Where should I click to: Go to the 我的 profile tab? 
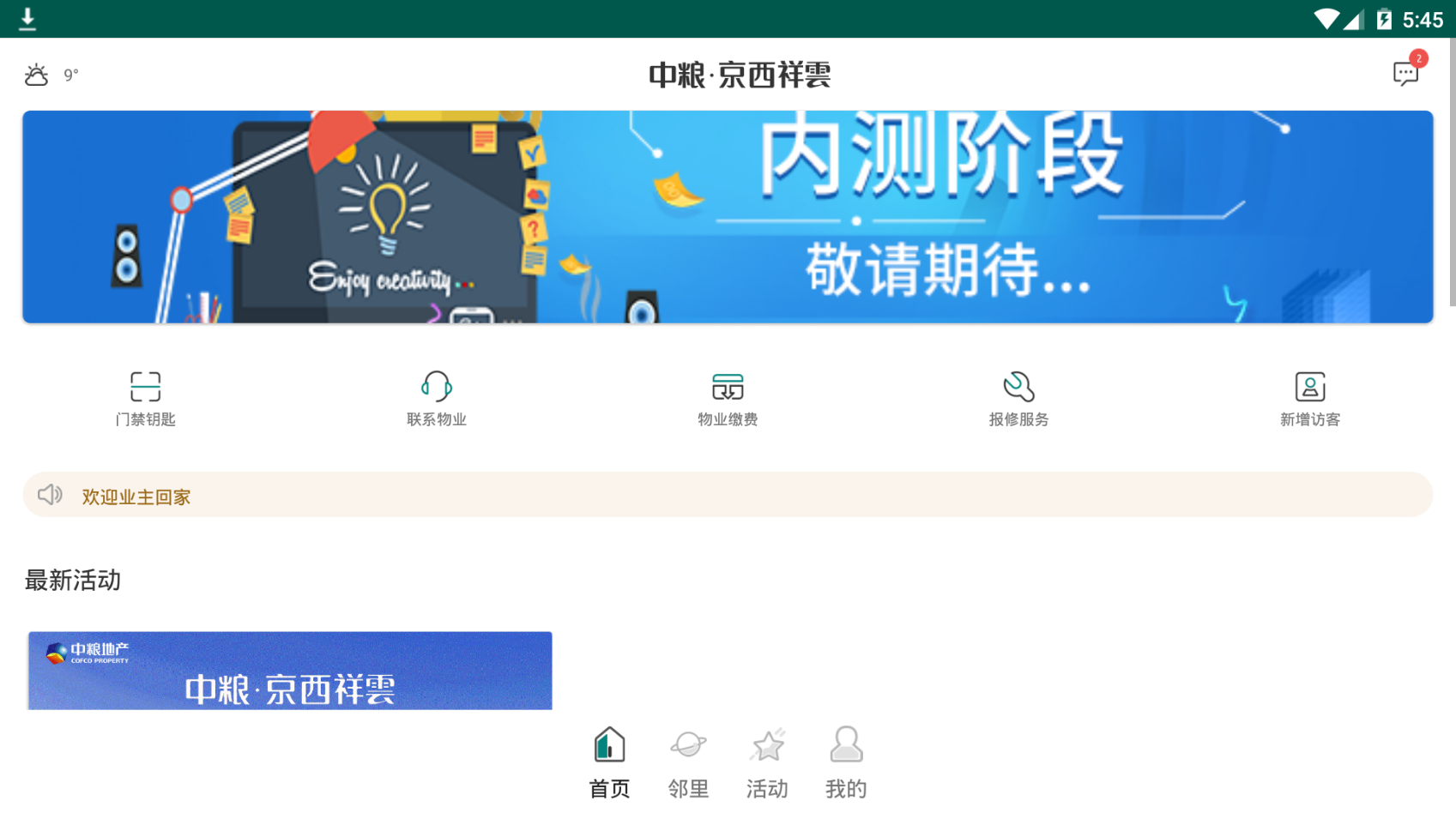[x=846, y=763]
